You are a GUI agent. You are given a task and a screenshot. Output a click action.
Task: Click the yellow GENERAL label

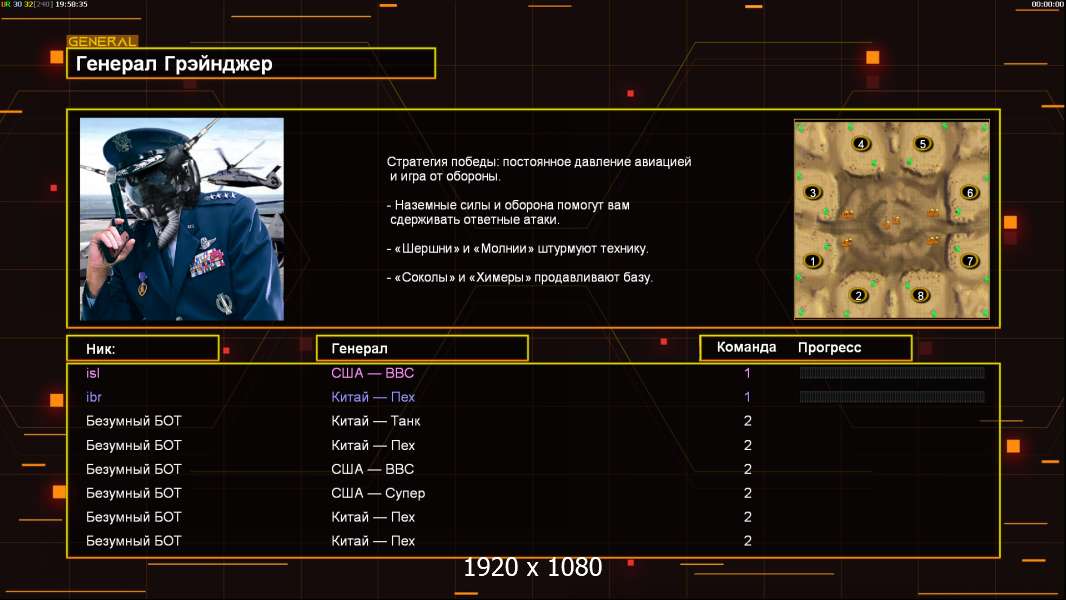[x=103, y=41]
